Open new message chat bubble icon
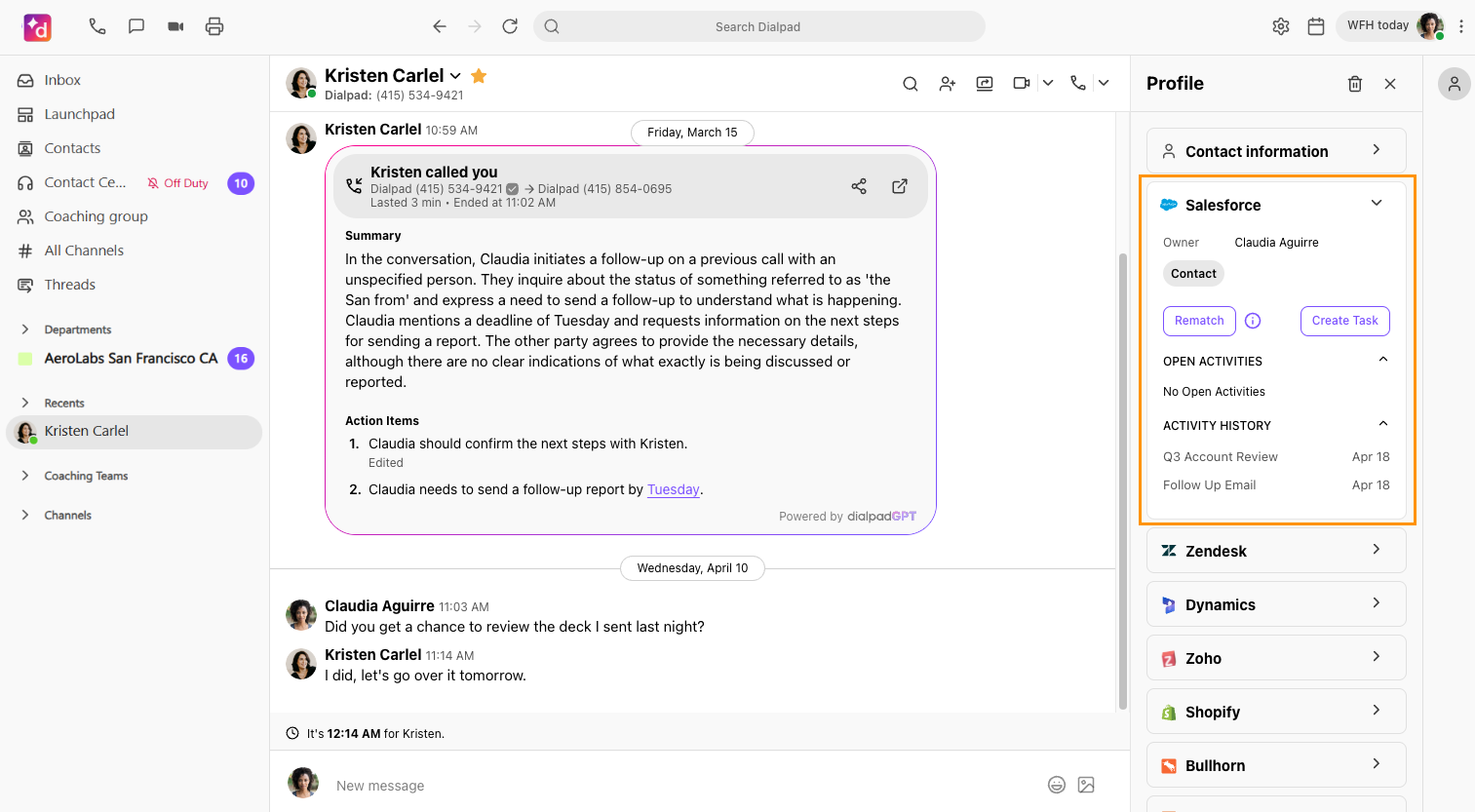Image resolution: width=1475 pixels, height=812 pixels. click(136, 26)
